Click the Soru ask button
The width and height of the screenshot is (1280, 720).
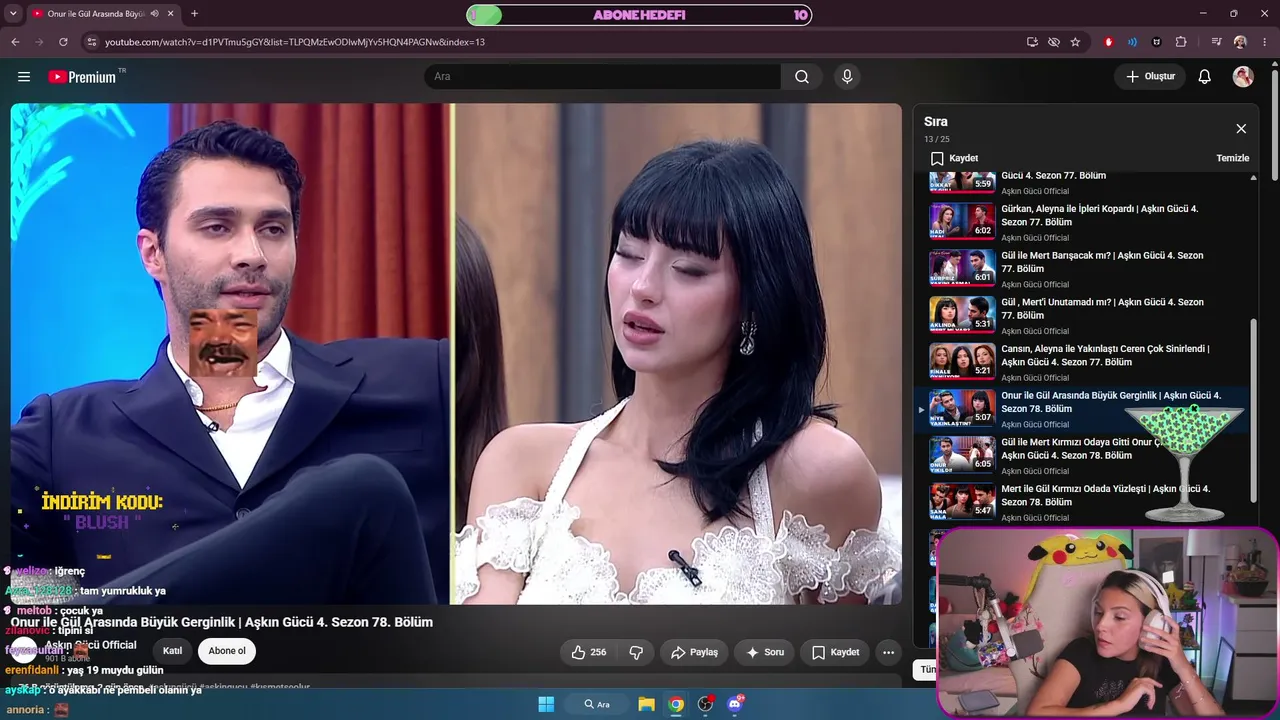(x=765, y=652)
